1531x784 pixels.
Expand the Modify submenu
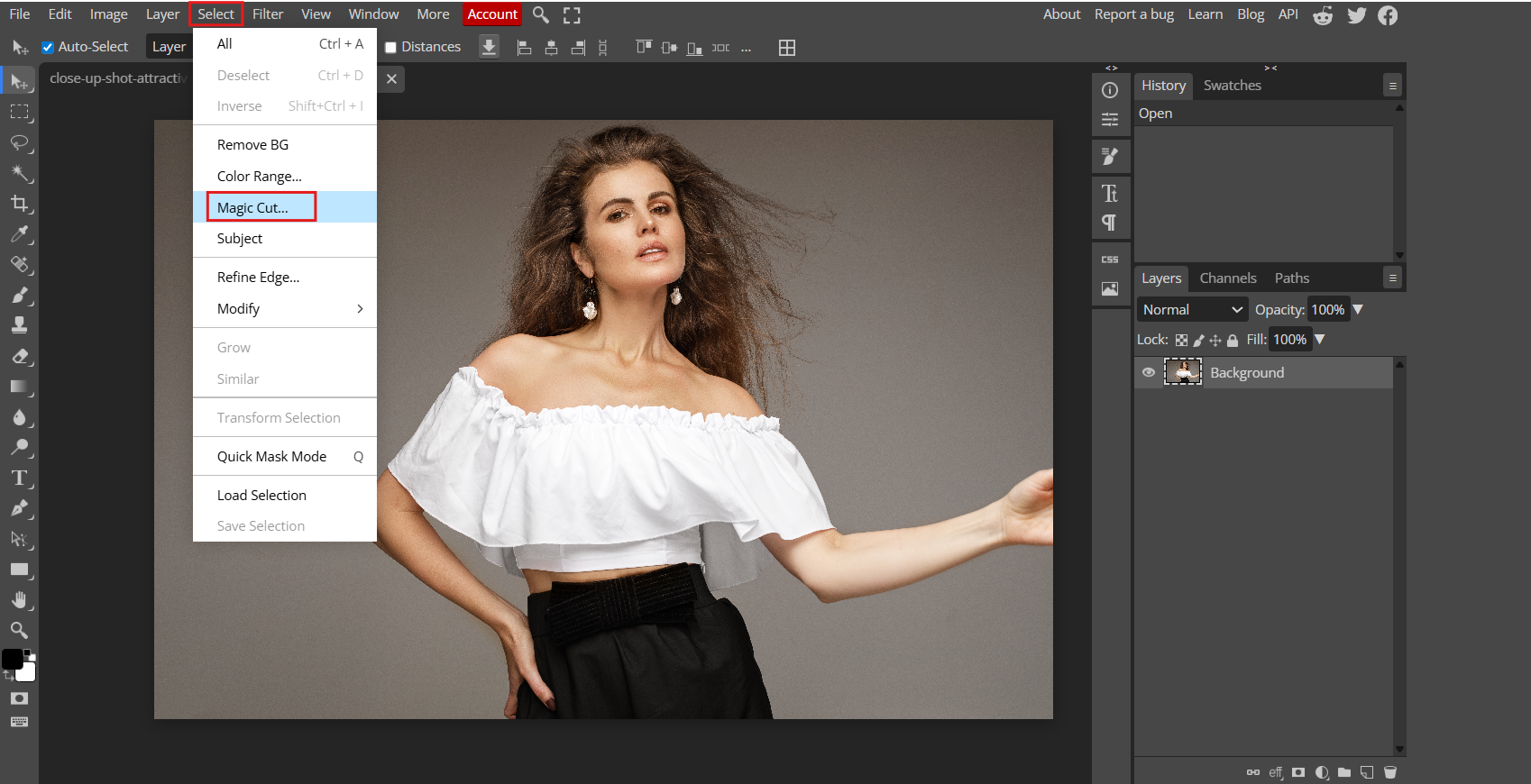(x=285, y=308)
